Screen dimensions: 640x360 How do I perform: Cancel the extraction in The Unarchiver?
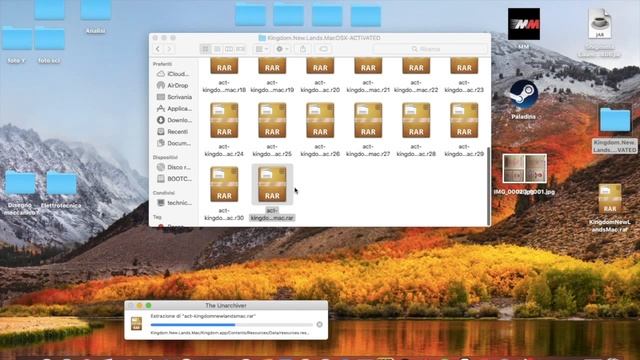pos(319,324)
